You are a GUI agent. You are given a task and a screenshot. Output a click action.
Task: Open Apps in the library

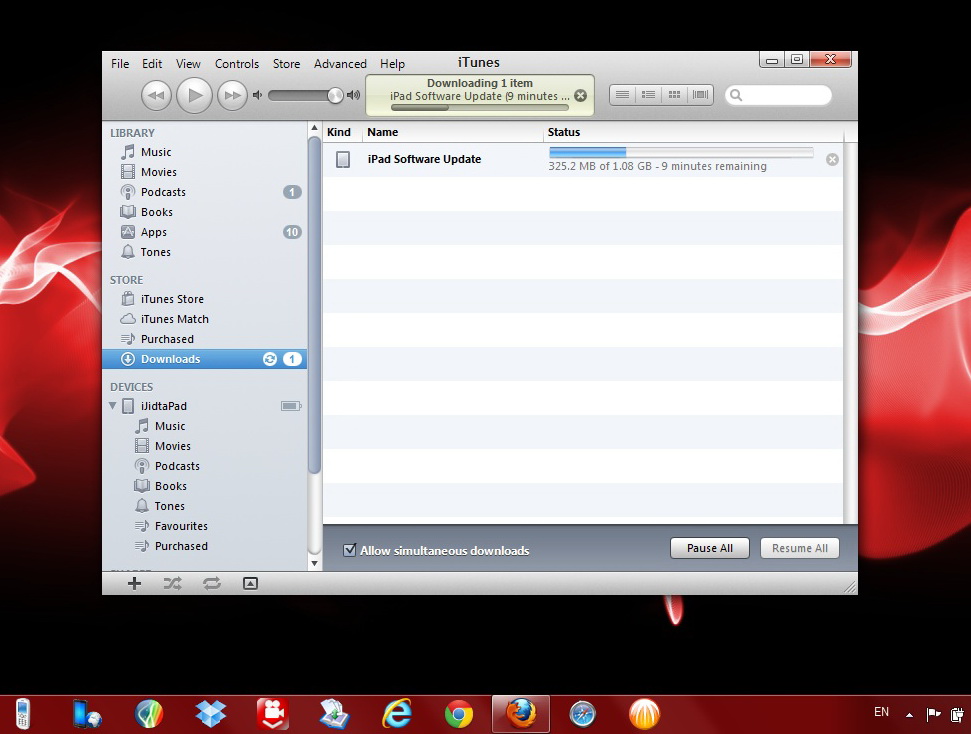click(x=204, y=232)
